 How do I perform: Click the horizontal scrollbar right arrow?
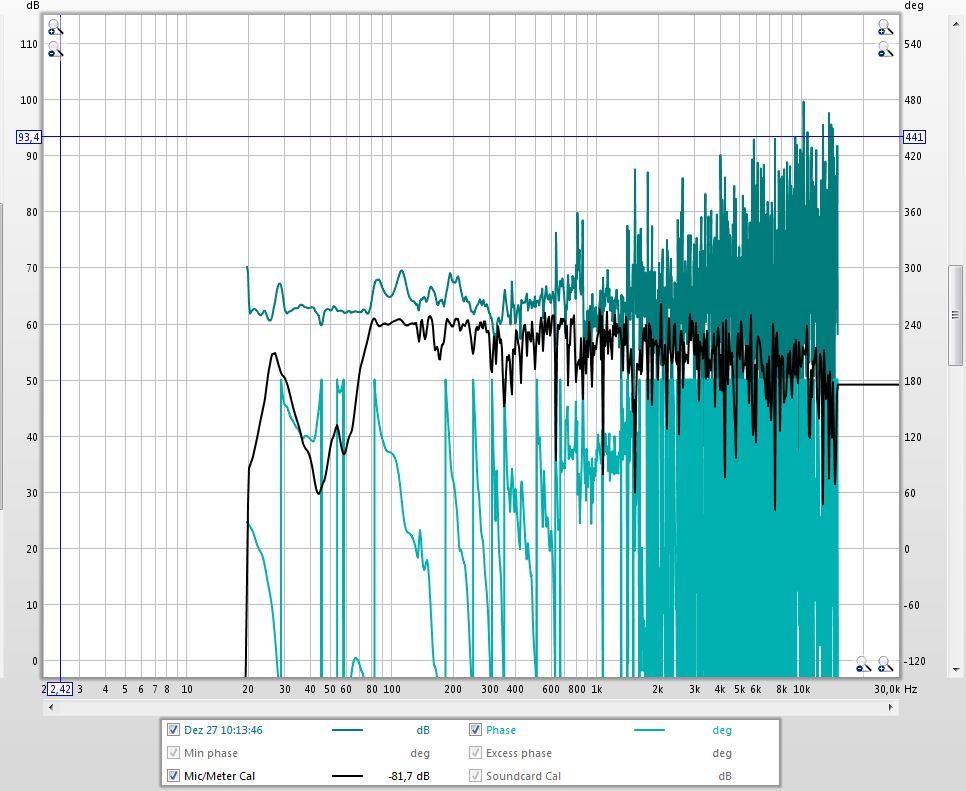(x=890, y=707)
